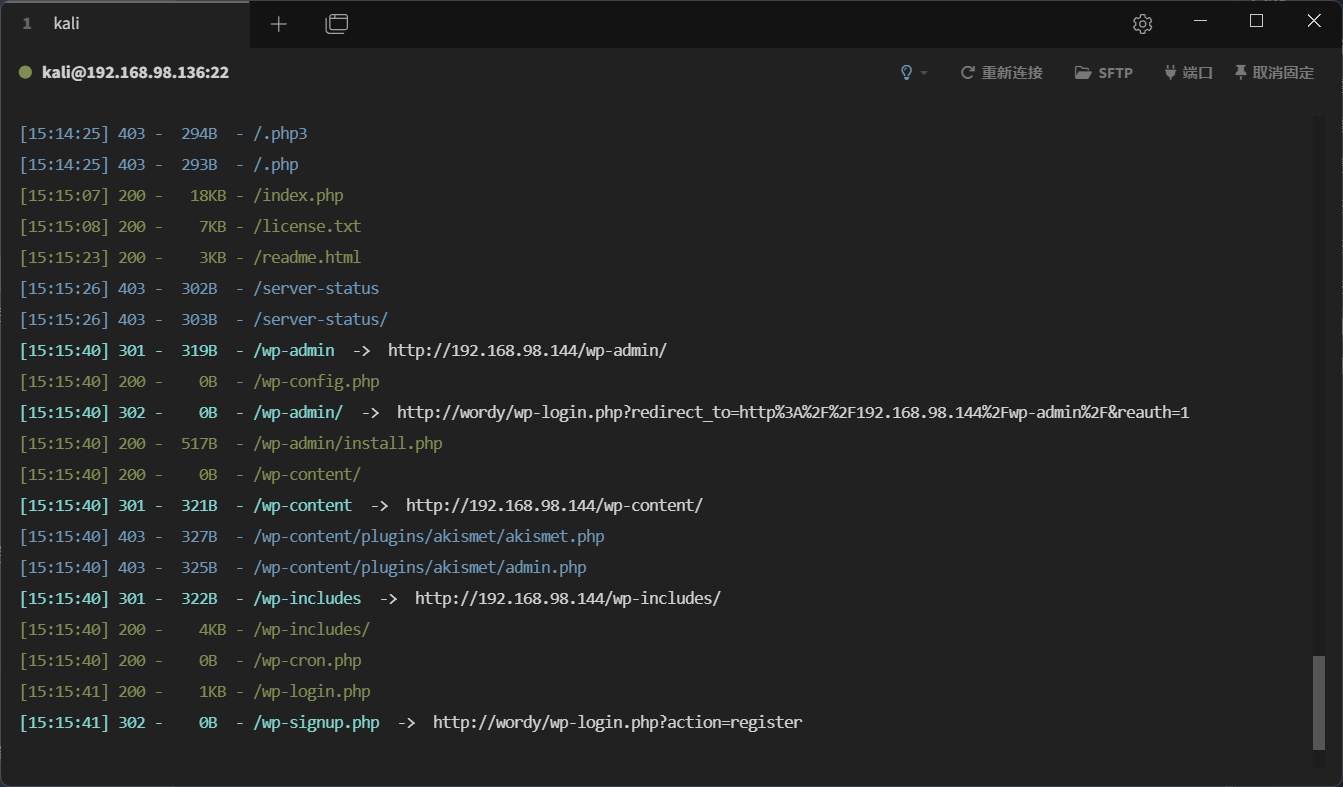Click the 取消固定 unpin button
Viewport: 1343px width, 787px height.
1274,72
